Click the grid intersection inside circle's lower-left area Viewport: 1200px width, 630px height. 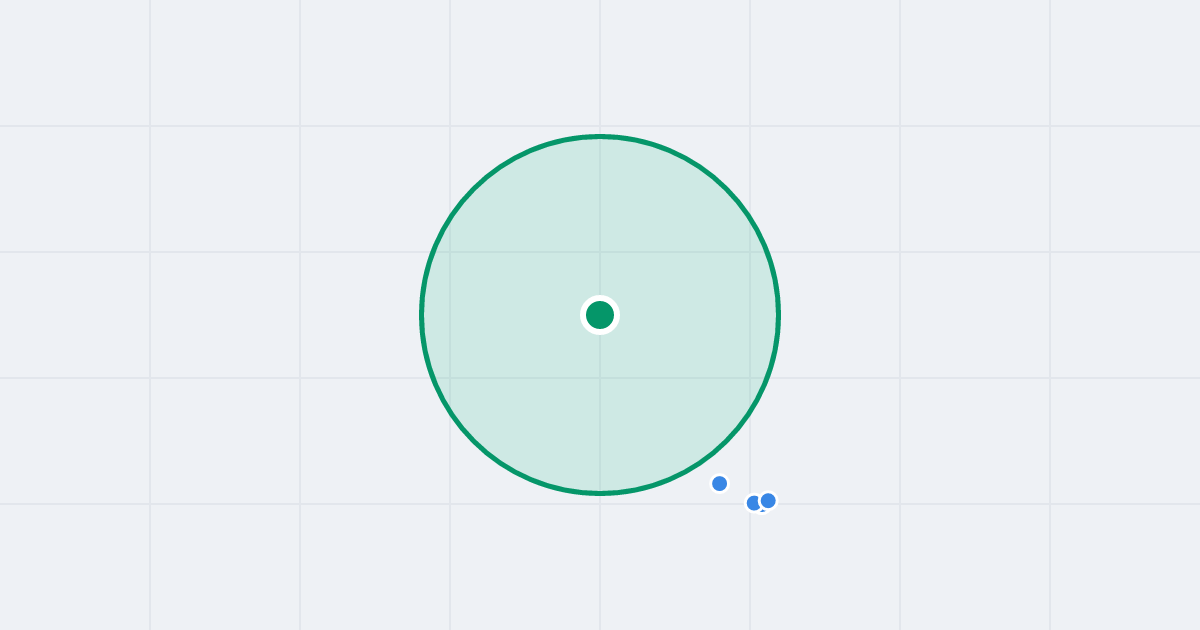tap(450, 378)
